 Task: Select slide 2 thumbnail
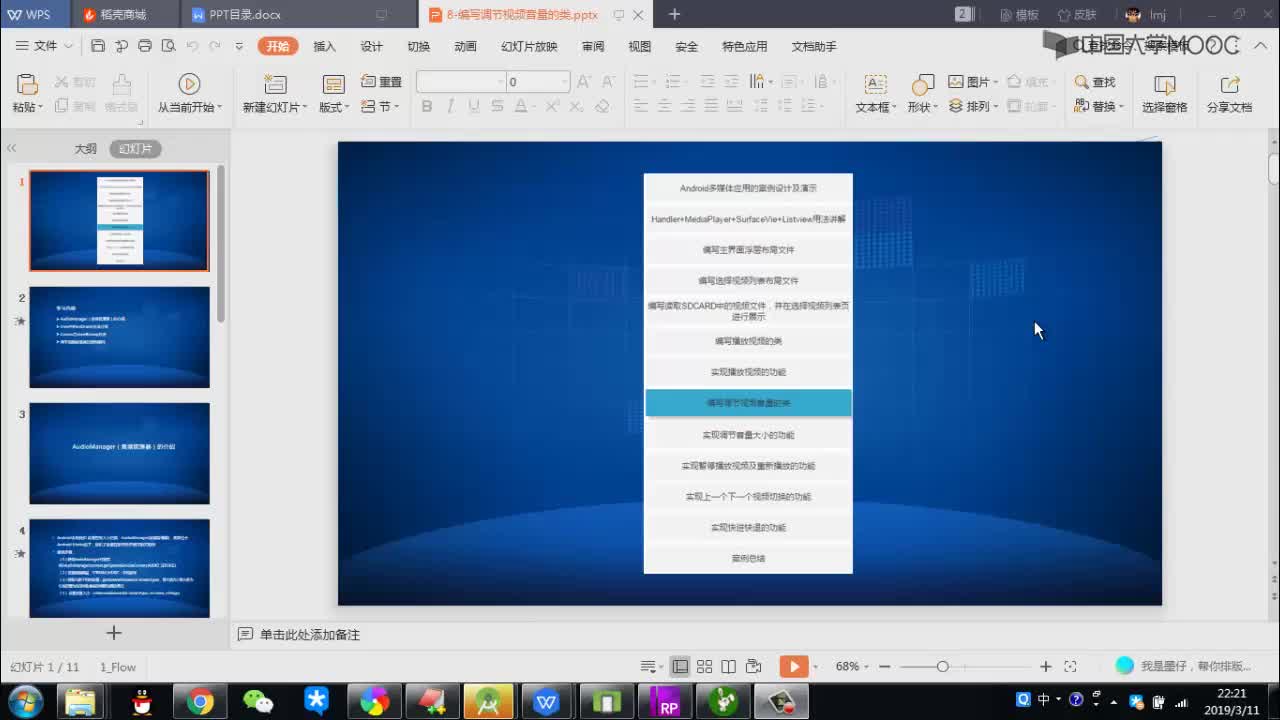[119, 337]
